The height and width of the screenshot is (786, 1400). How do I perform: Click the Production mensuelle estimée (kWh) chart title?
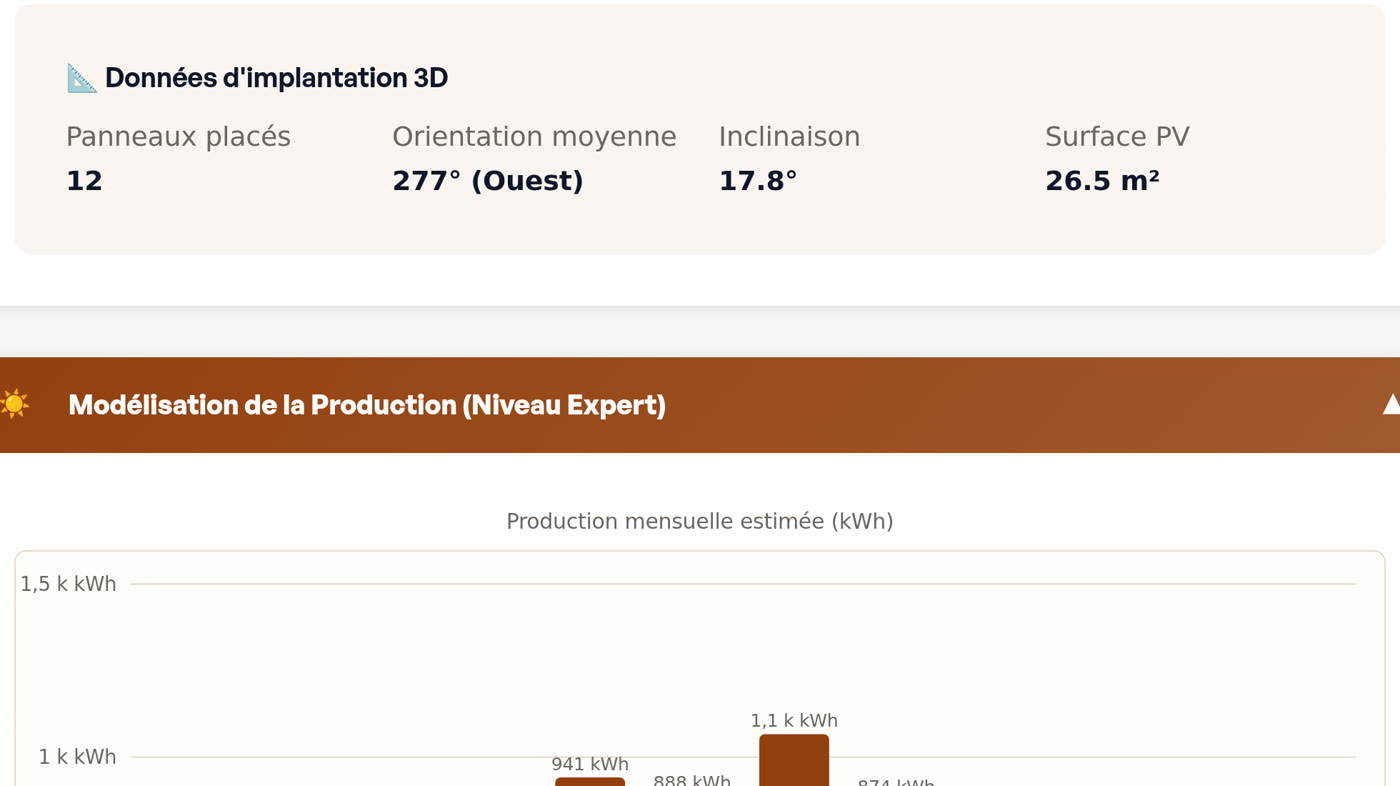pos(700,522)
